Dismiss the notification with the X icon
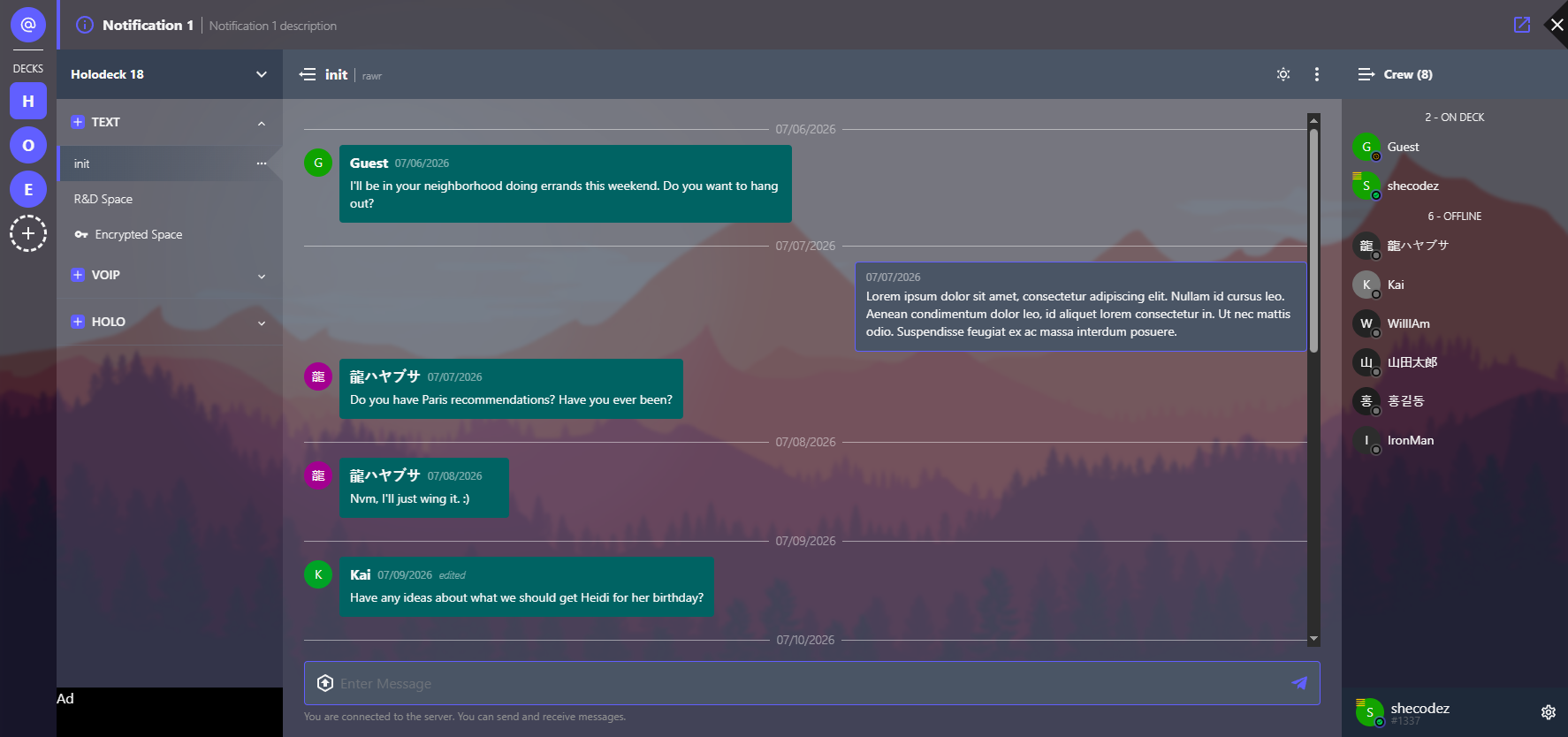This screenshot has width=1568, height=737. point(1557,25)
